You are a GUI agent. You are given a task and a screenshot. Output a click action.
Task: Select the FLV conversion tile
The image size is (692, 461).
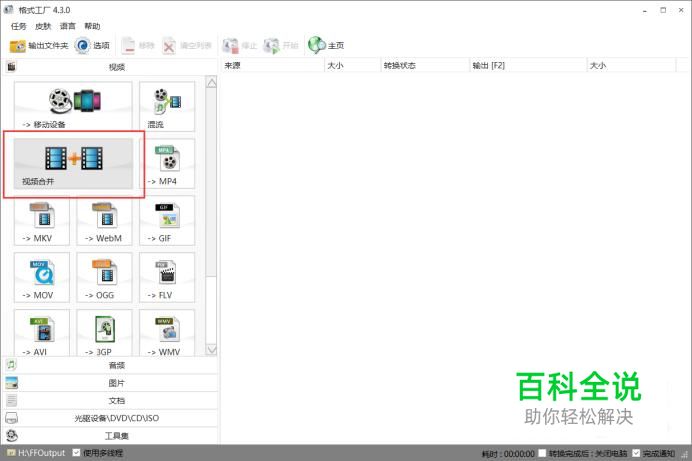[167, 277]
